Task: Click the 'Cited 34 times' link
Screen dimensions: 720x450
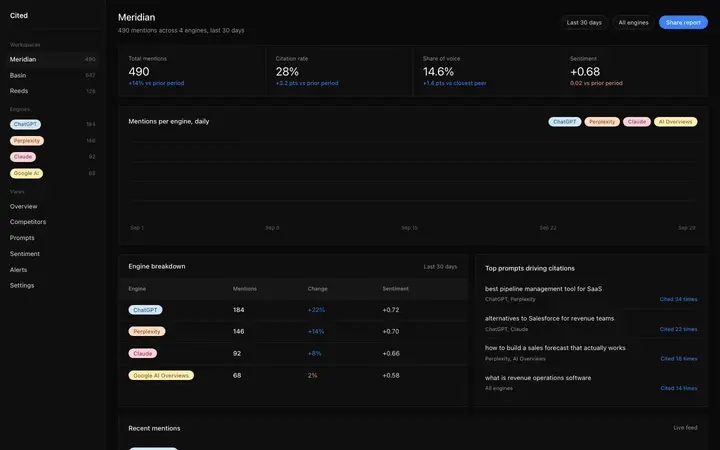Action: [678, 299]
